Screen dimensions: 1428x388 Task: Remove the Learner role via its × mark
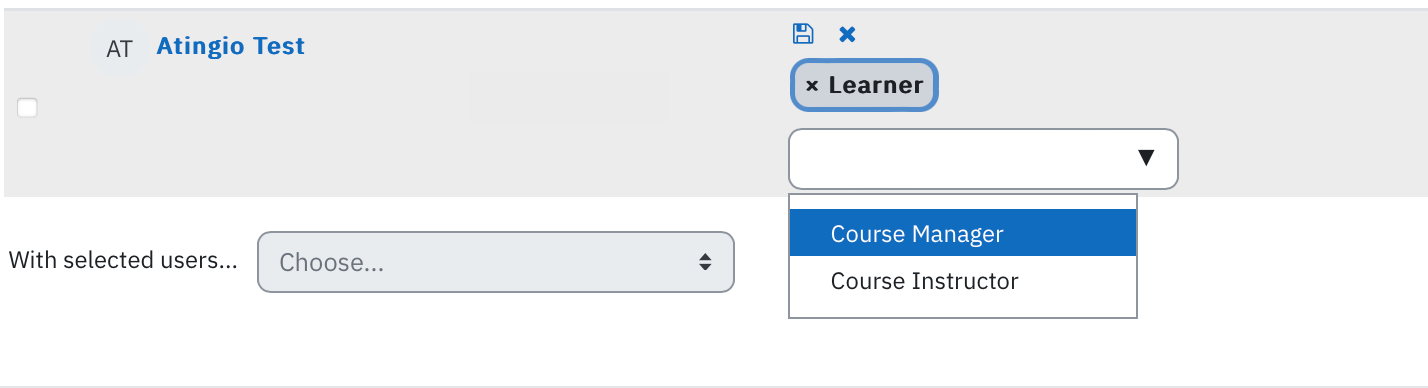[812, 86]
